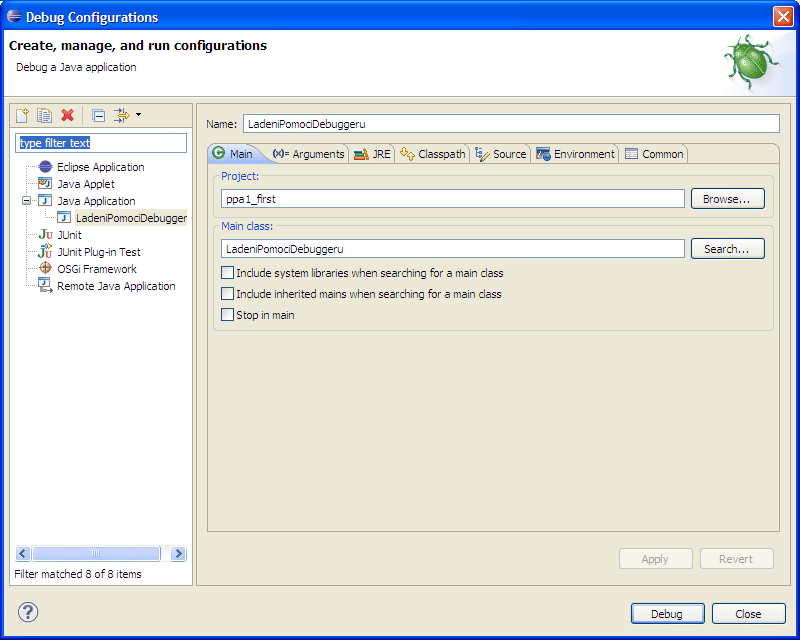
Task: Enable Include inherited mains checkbox
Action: (x=228, y=293)
